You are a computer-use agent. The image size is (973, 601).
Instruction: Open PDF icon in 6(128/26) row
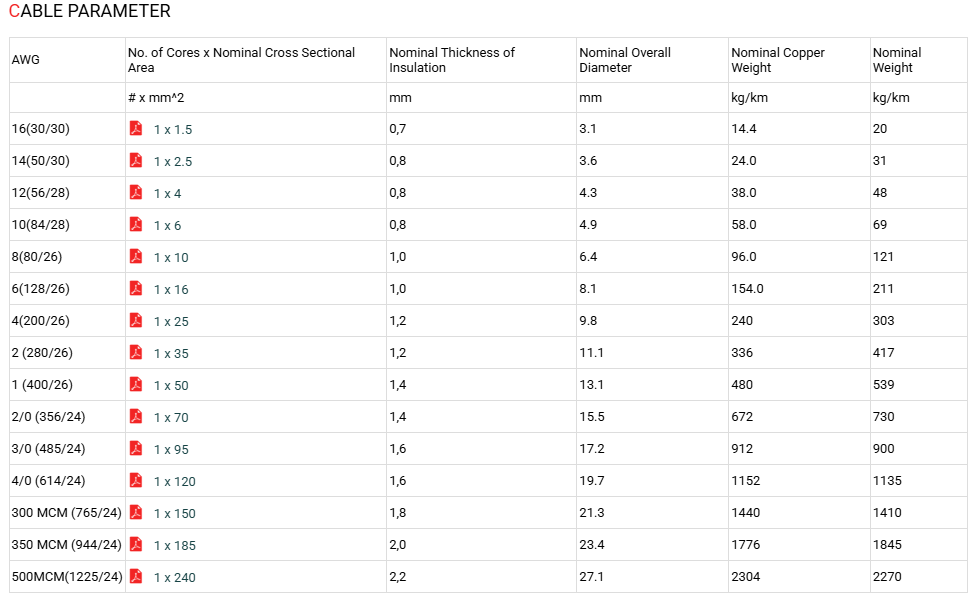[136, 288]
